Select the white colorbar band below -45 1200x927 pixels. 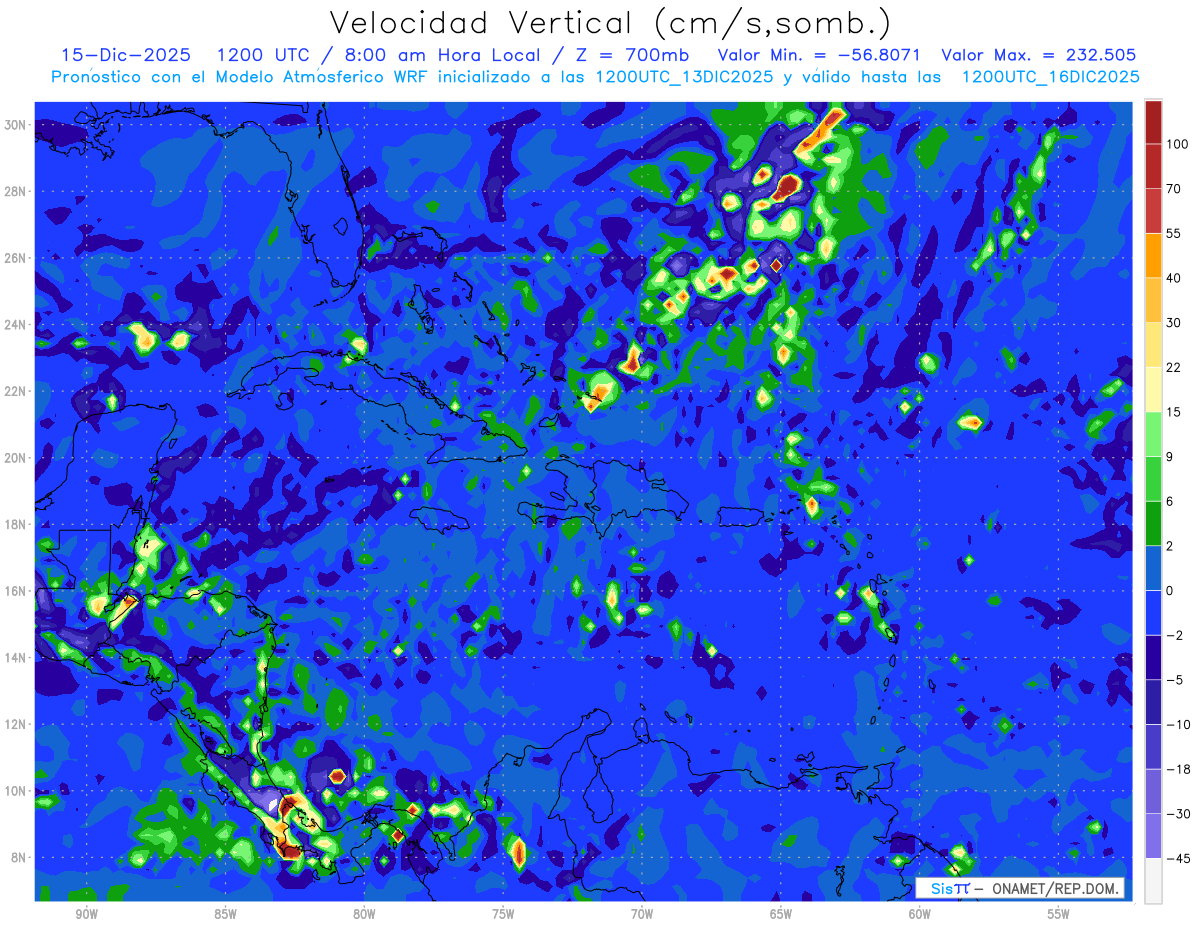point(1153,880)
